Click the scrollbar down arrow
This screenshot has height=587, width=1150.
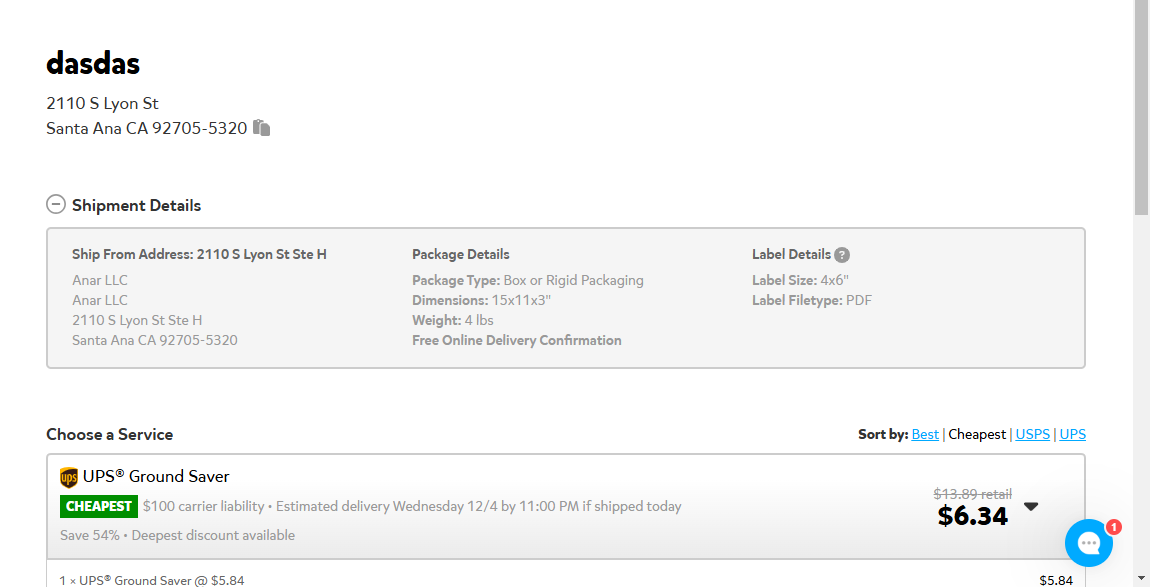click(x=1141, y=580)
